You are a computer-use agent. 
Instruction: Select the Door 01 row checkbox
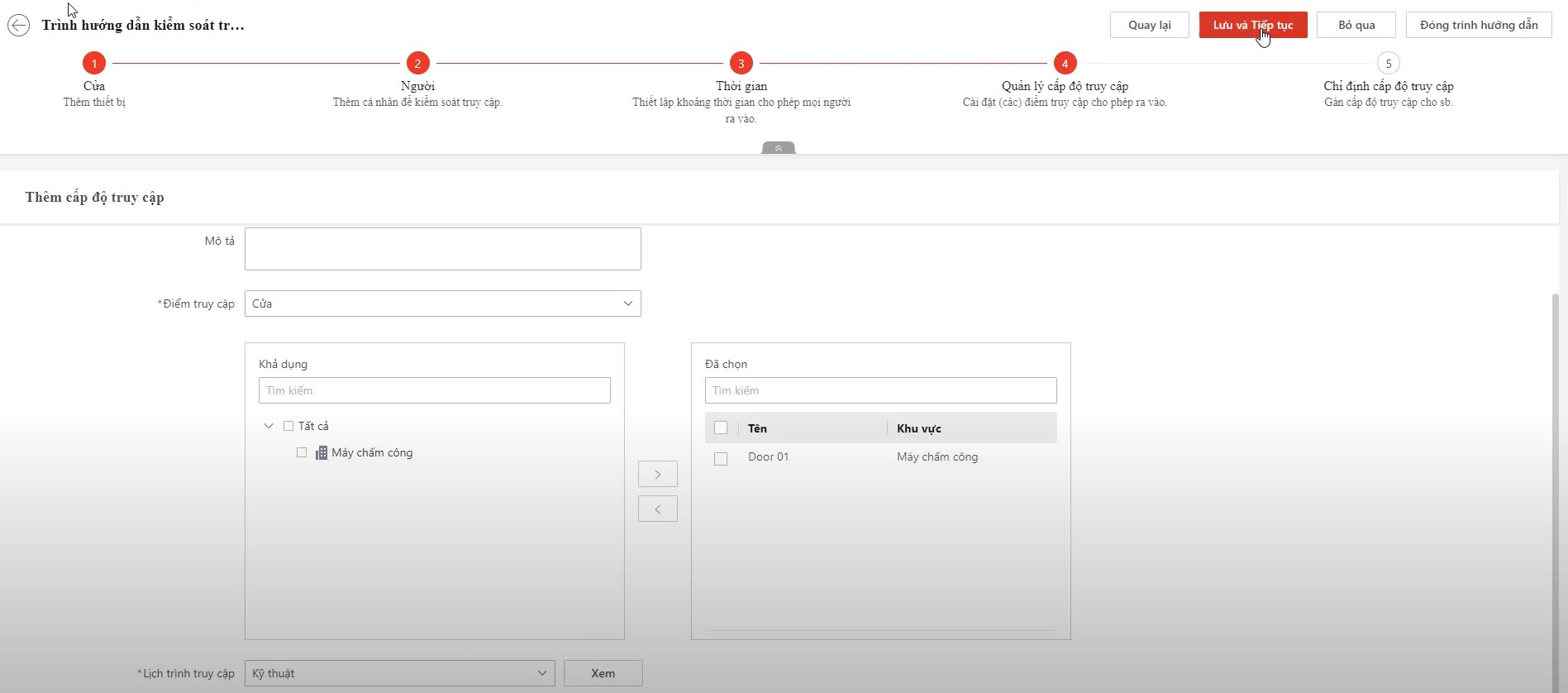click(x=721, y=458)
